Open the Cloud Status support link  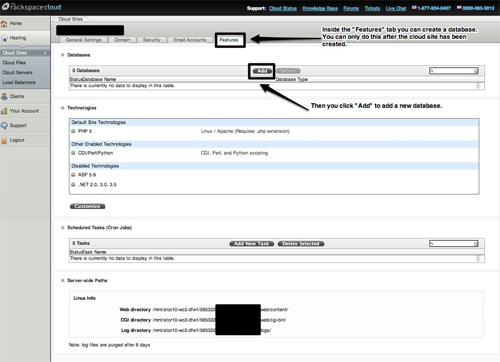point(283,8)
